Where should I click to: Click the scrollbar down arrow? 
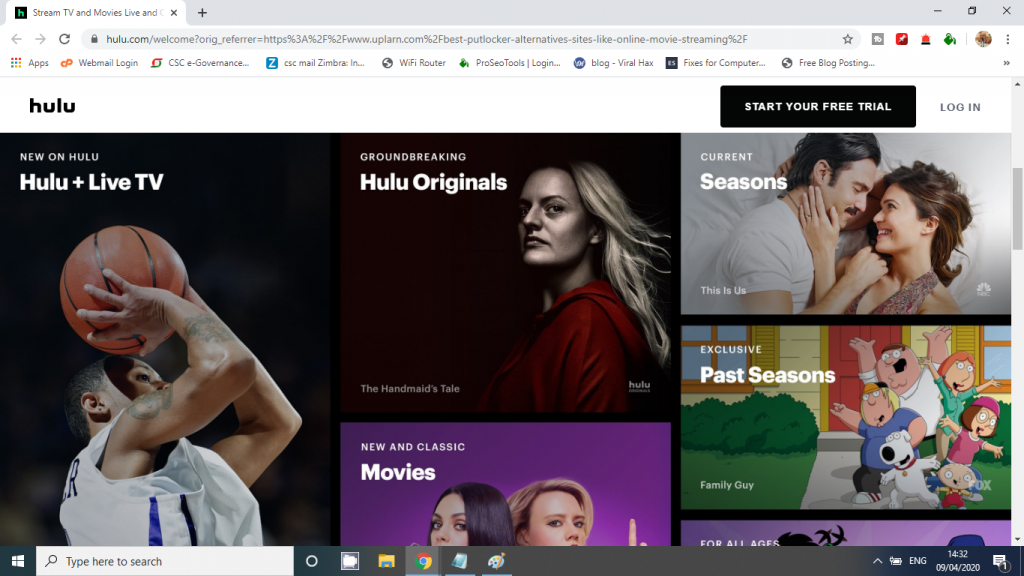[x=1017, y=540]
